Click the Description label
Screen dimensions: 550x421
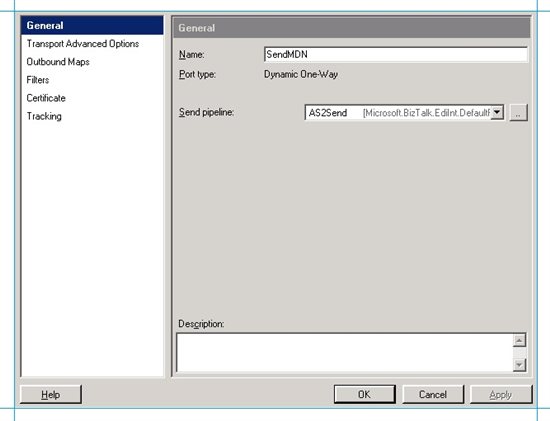201,324
